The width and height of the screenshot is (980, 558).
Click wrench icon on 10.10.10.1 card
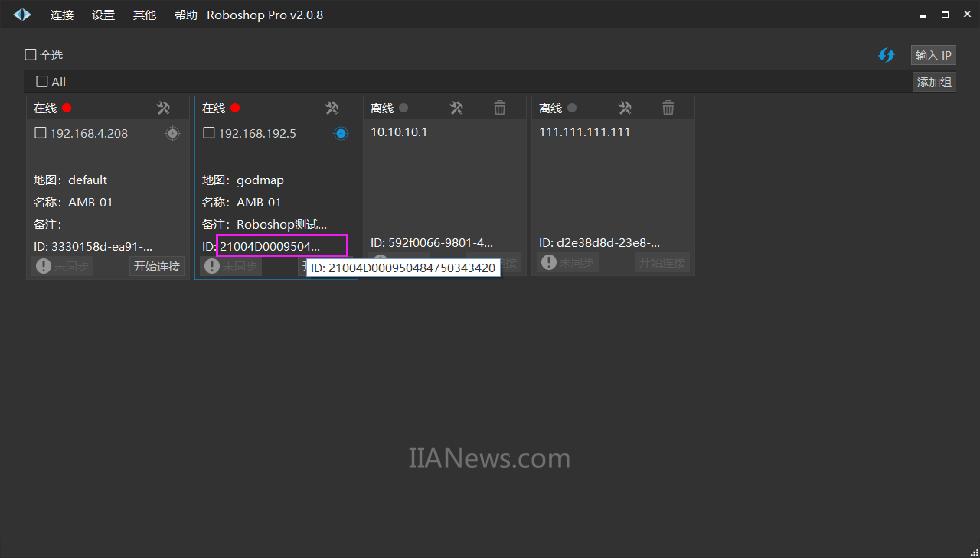[x=456, y=108]
